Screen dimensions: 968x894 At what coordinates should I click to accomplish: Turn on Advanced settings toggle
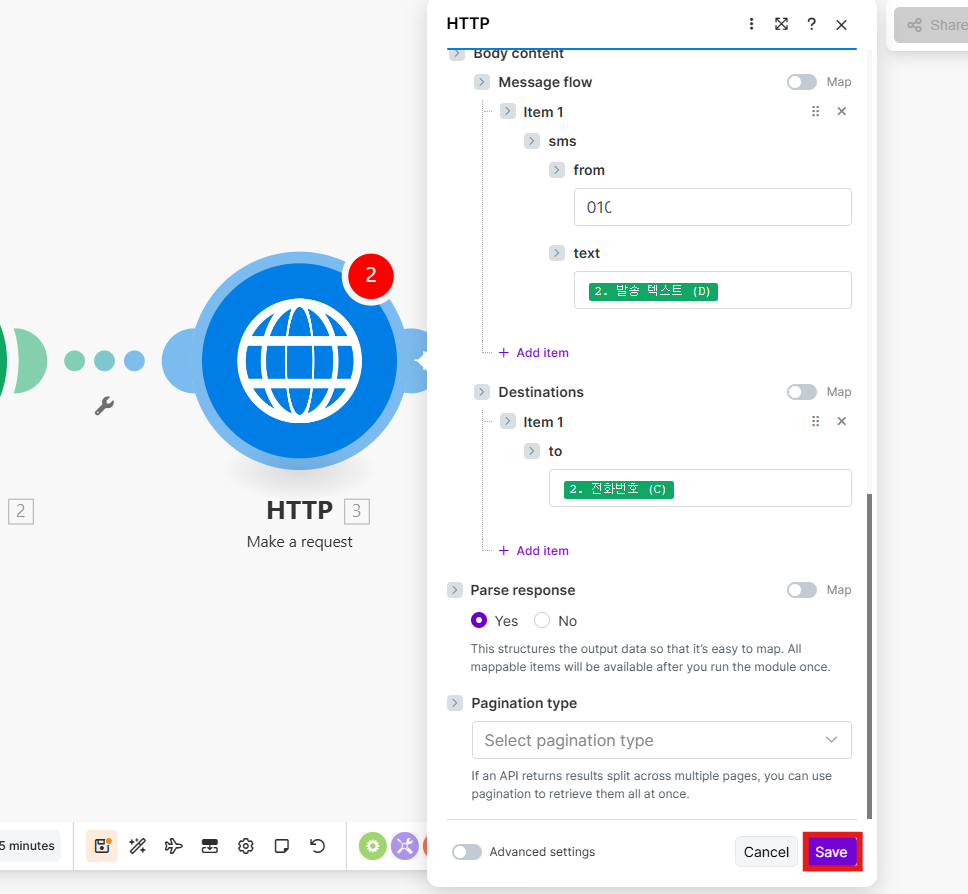(467, 852)
